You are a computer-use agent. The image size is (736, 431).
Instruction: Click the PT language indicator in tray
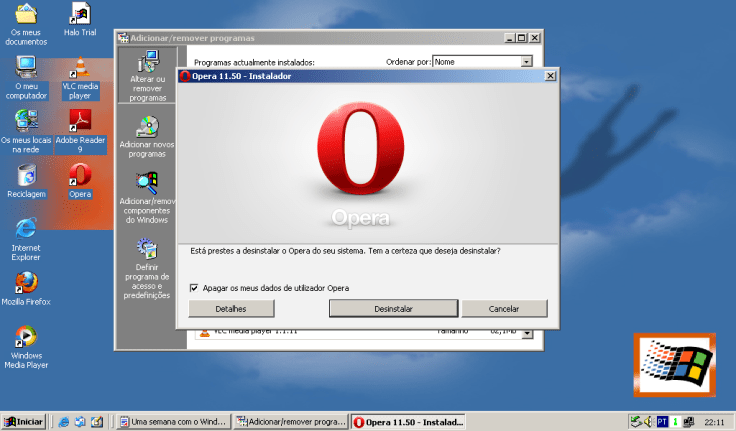(661, 422)
